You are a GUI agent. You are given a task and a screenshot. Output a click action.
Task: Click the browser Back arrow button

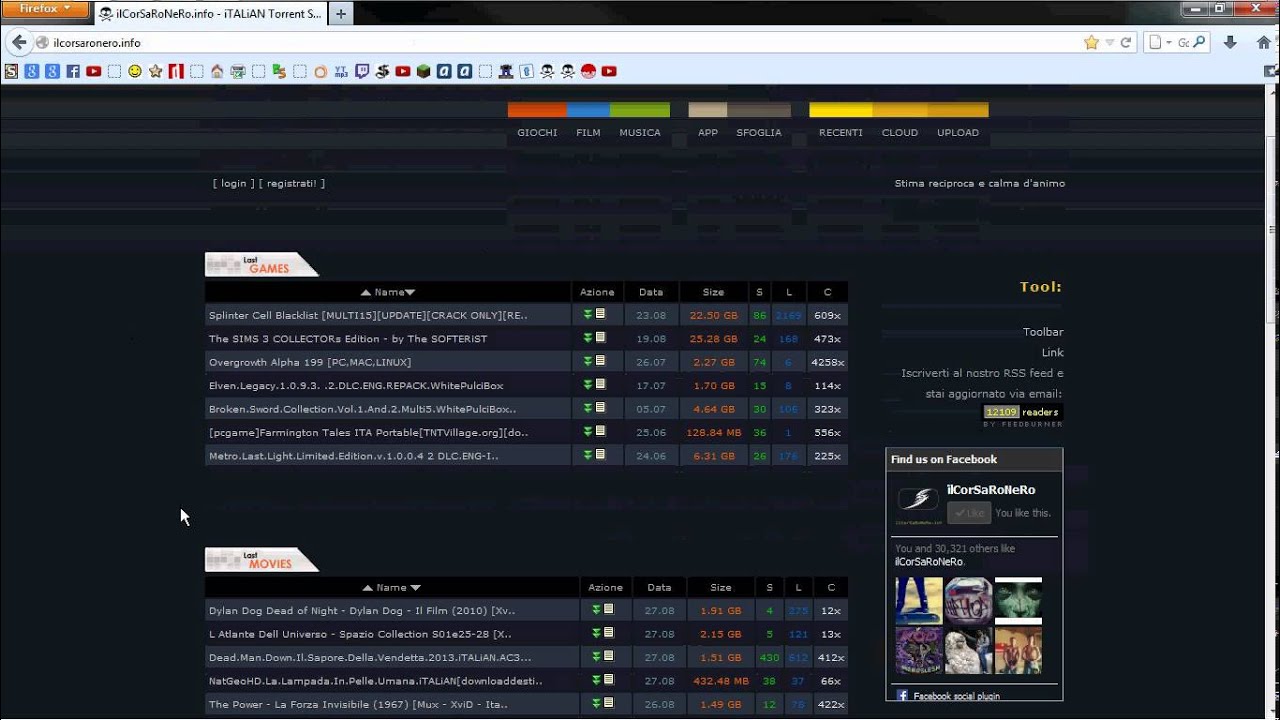pyautogui.click(x=18, y=42)
